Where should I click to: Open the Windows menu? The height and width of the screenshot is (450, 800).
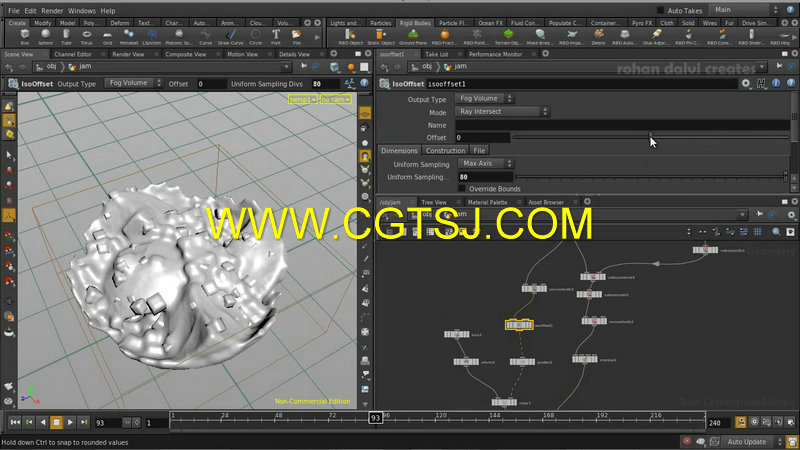click(82, 11)
